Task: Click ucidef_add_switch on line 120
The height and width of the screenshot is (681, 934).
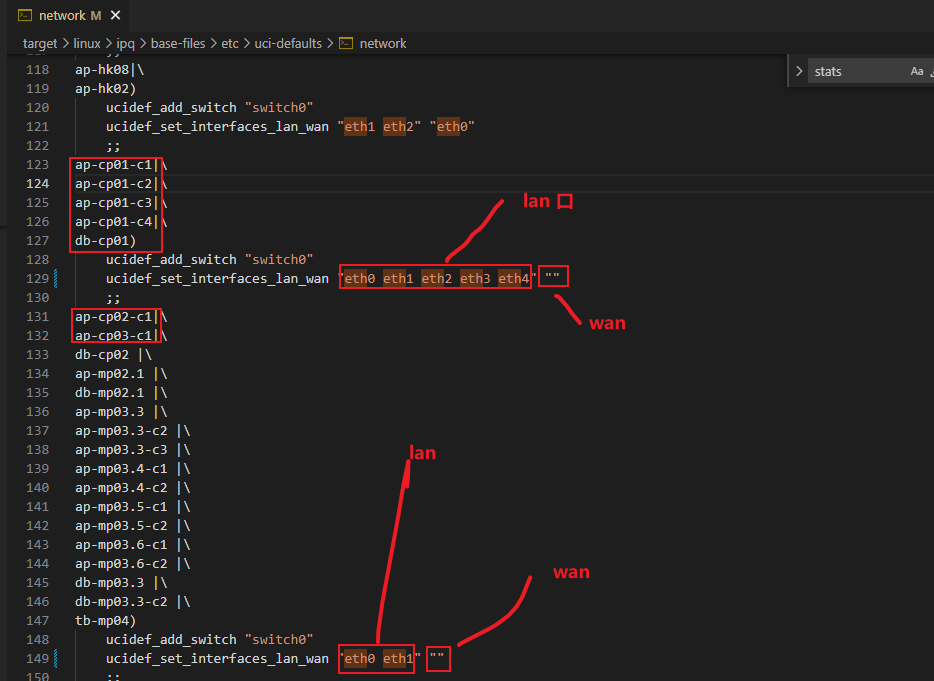Action: (x=172, y=108)
